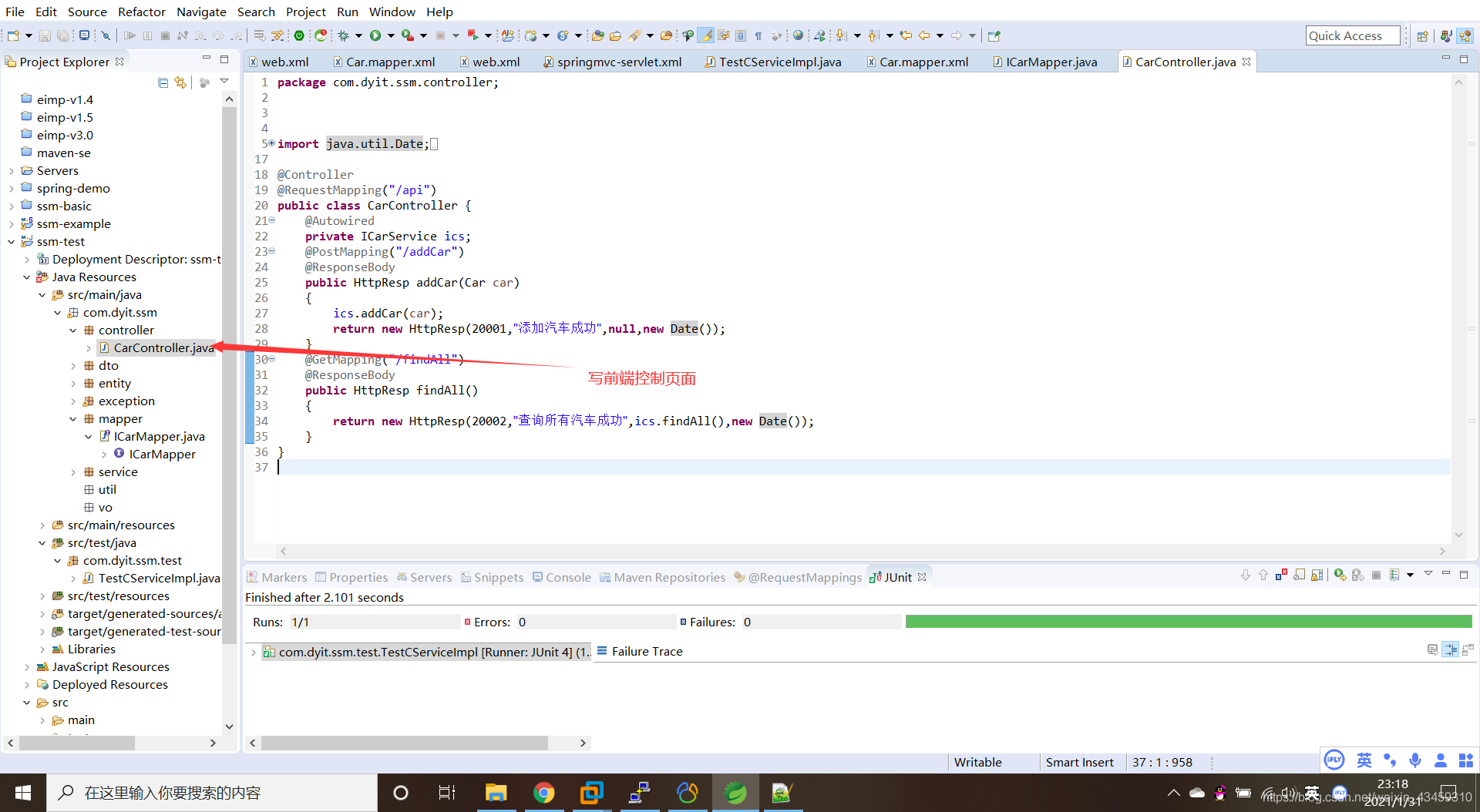
Task: Click JUnit Previous Failed Test arrow
Action: (1263, 575)
